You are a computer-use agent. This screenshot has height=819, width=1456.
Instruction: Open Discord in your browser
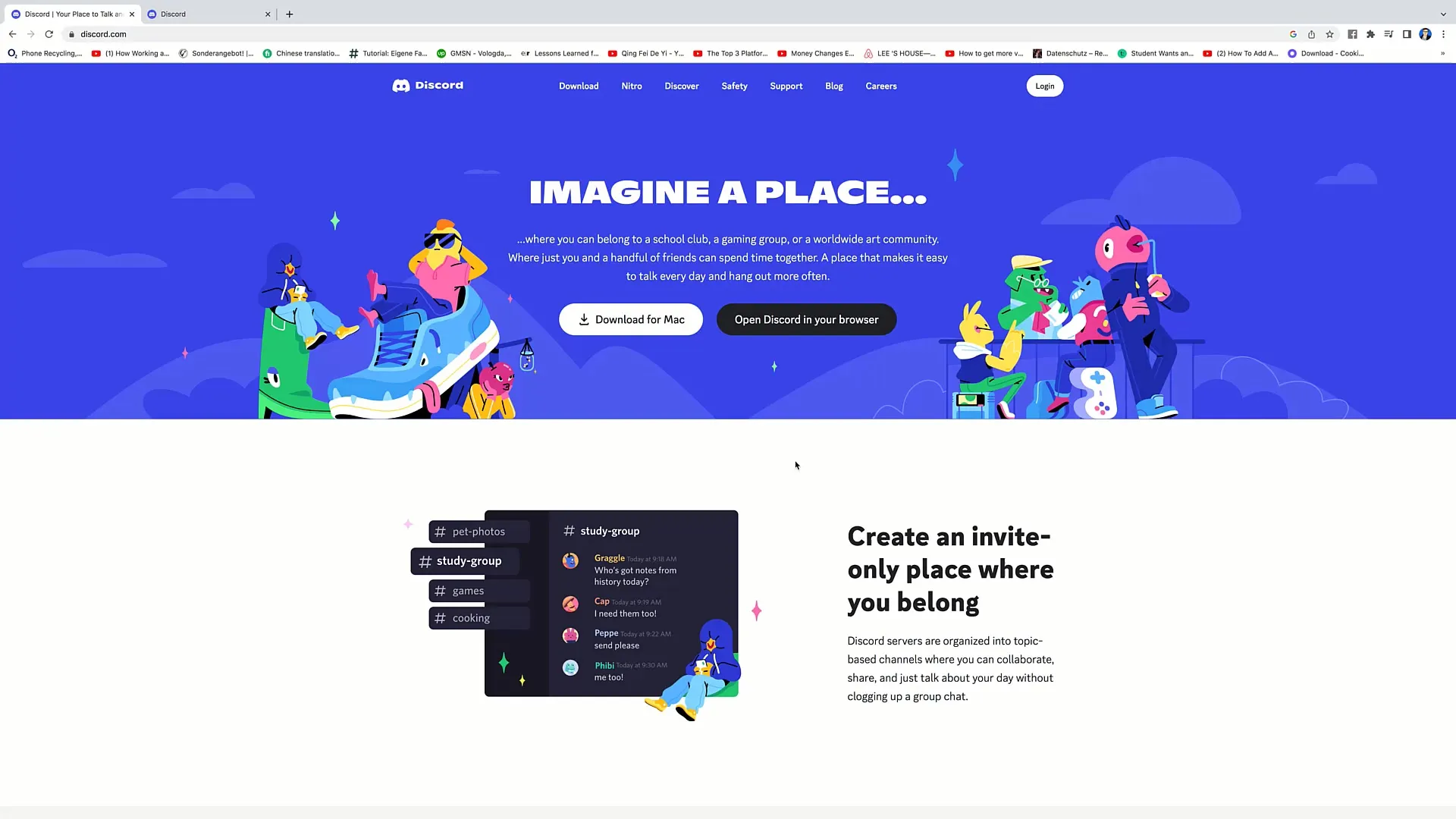point(806,319)
